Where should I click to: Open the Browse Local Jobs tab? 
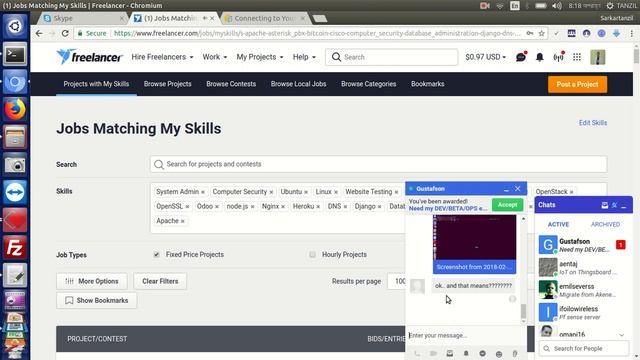298,84
